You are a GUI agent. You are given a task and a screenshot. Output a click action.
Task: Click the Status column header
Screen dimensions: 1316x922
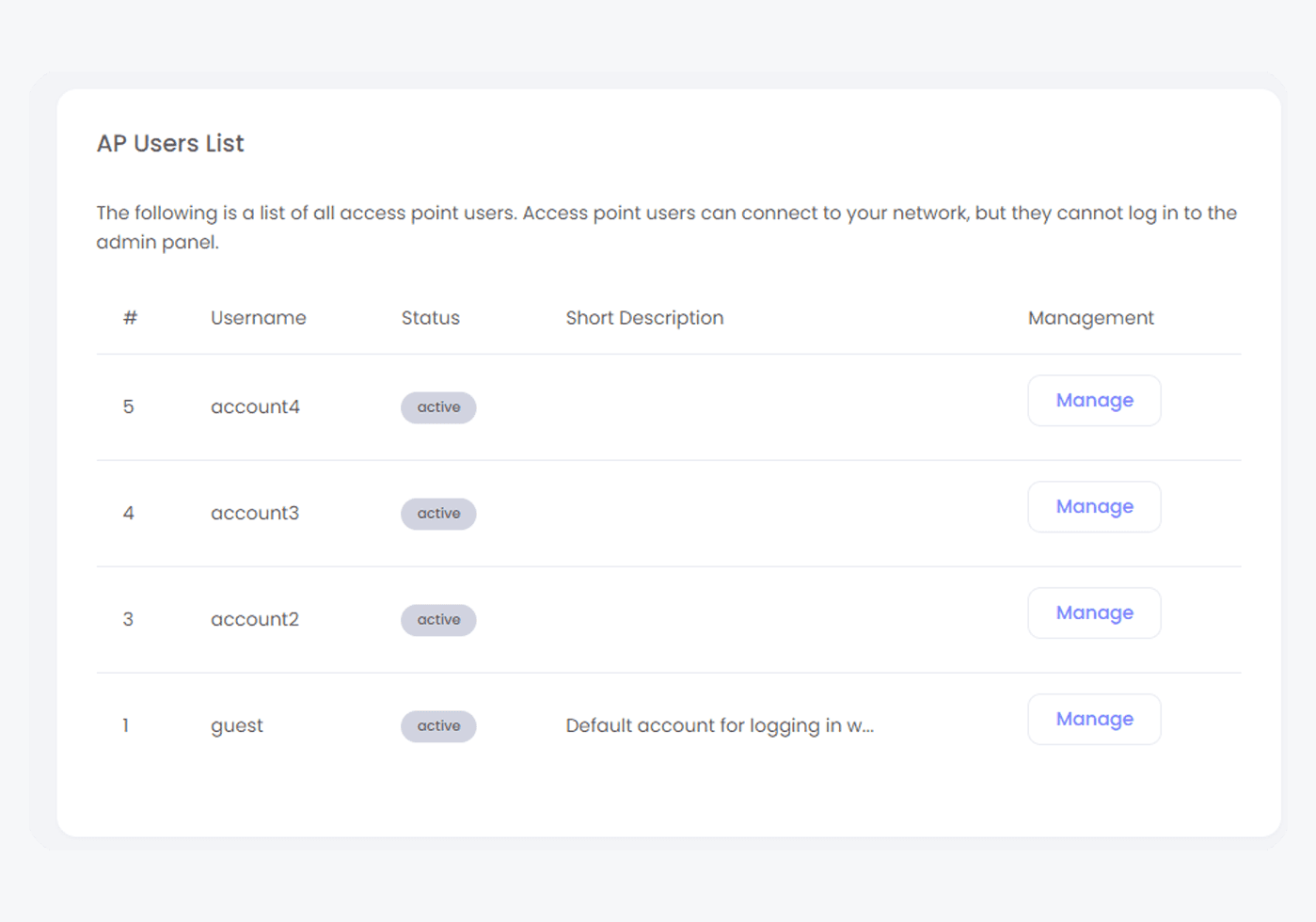(x=430, y=318)
